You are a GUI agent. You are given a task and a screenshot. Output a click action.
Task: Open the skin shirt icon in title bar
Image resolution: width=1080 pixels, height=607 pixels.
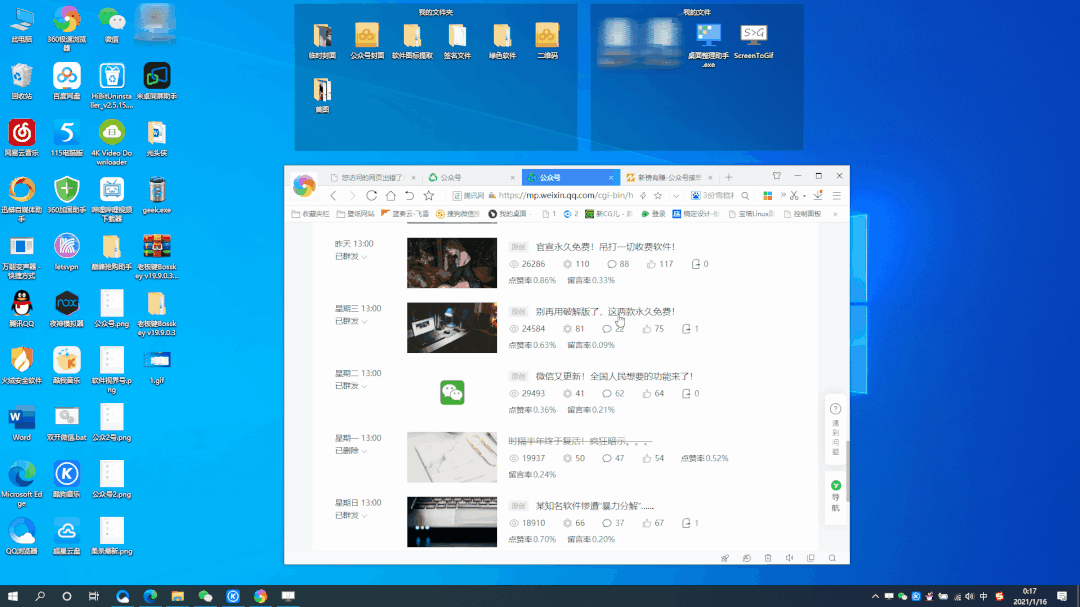776,176
